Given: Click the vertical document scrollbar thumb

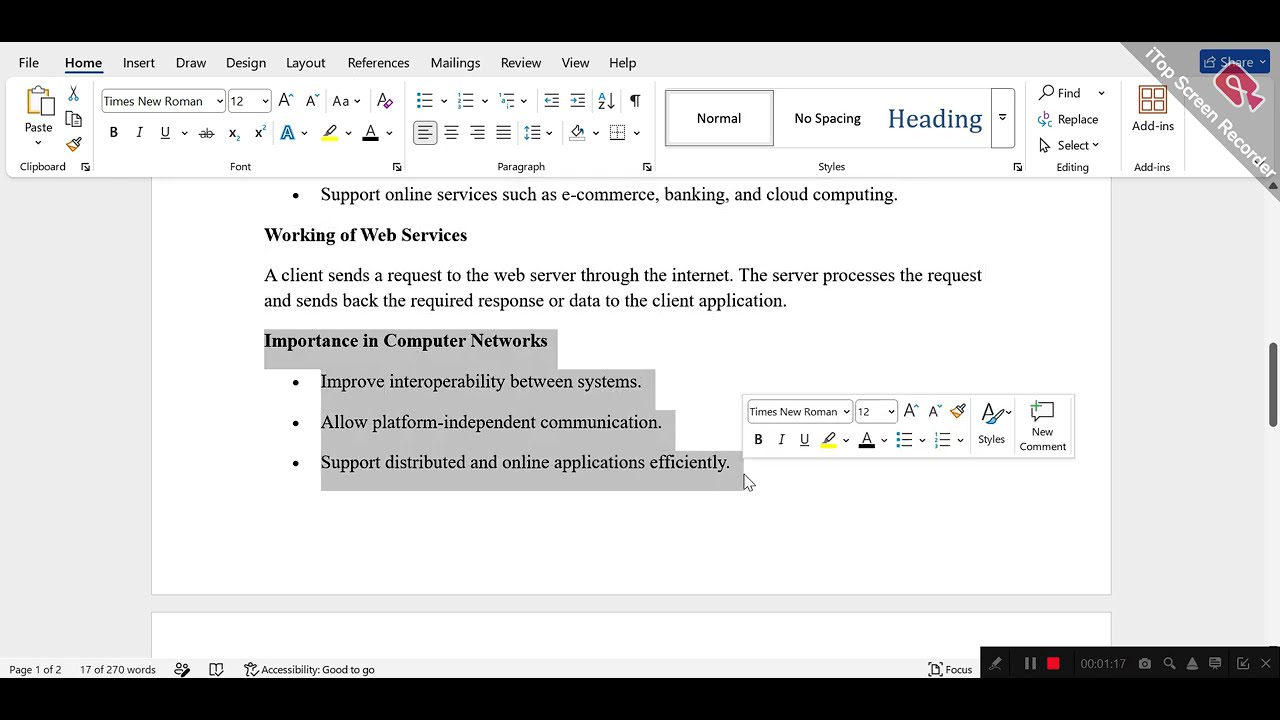Looking at the screenshot, I should point(1273,385).
